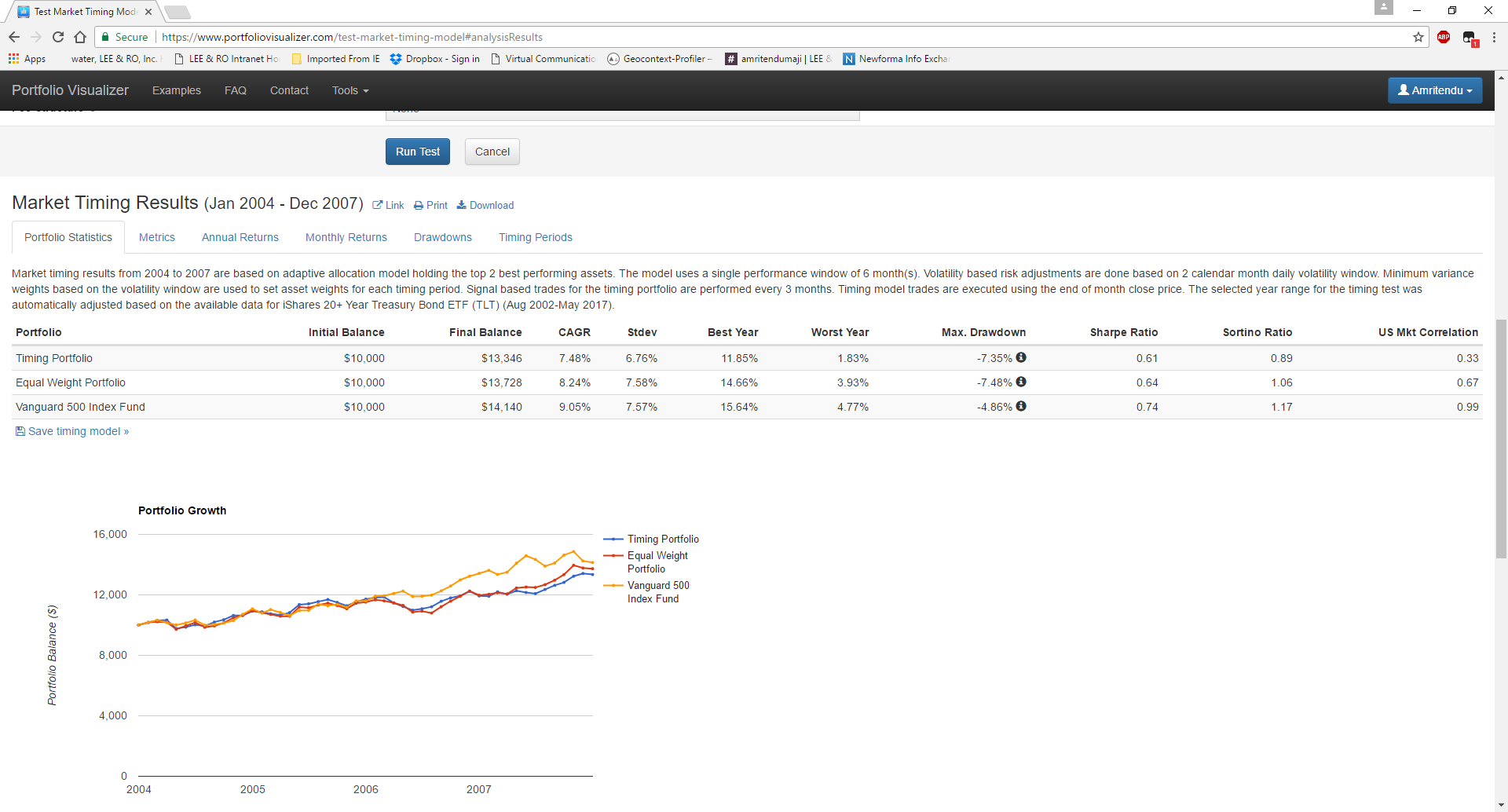1508x812 pixels.
Task: Open the extension icon with red badge
Action: [x=1470, y=38]
